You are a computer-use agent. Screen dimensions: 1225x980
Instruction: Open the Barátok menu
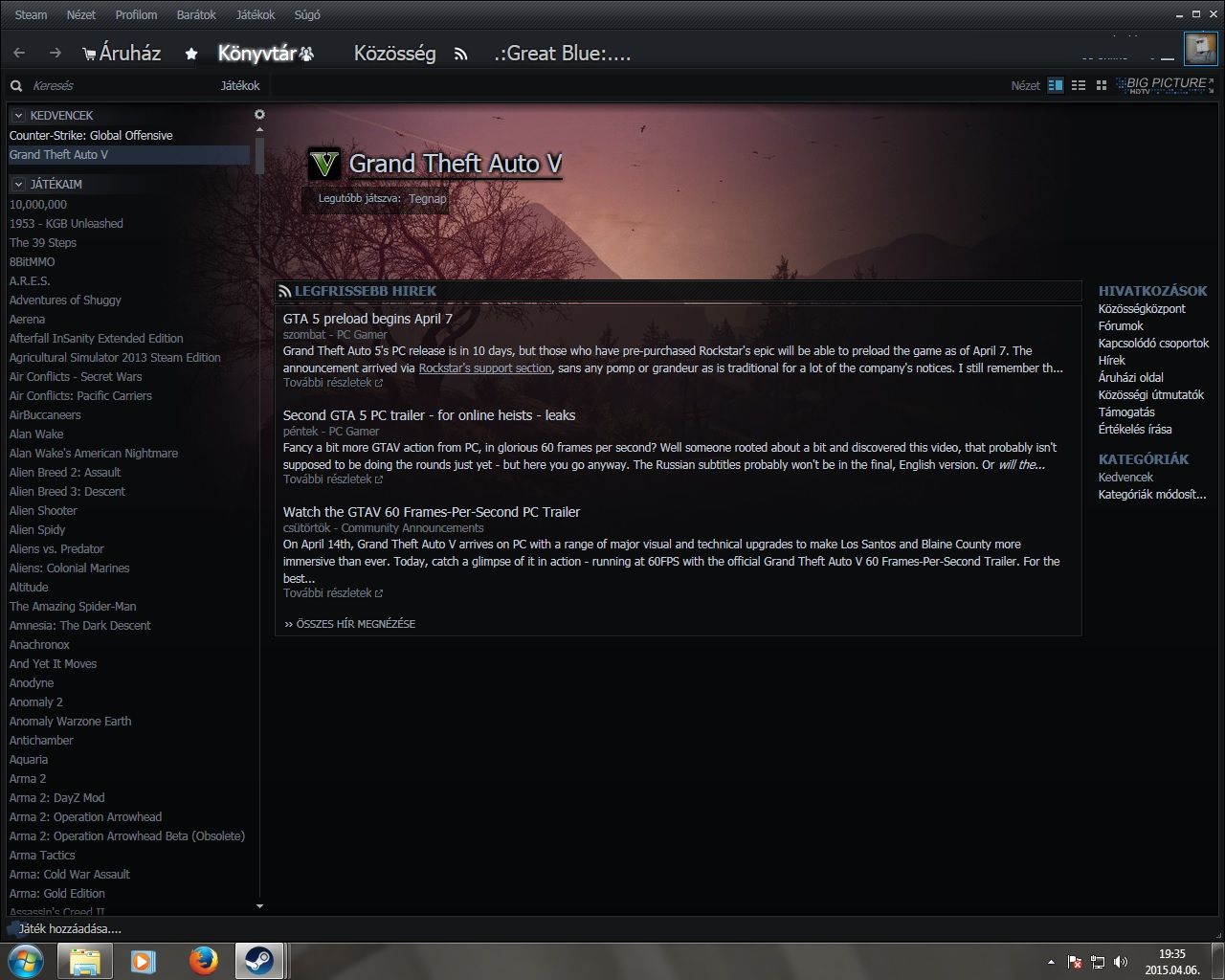(196, 15)
